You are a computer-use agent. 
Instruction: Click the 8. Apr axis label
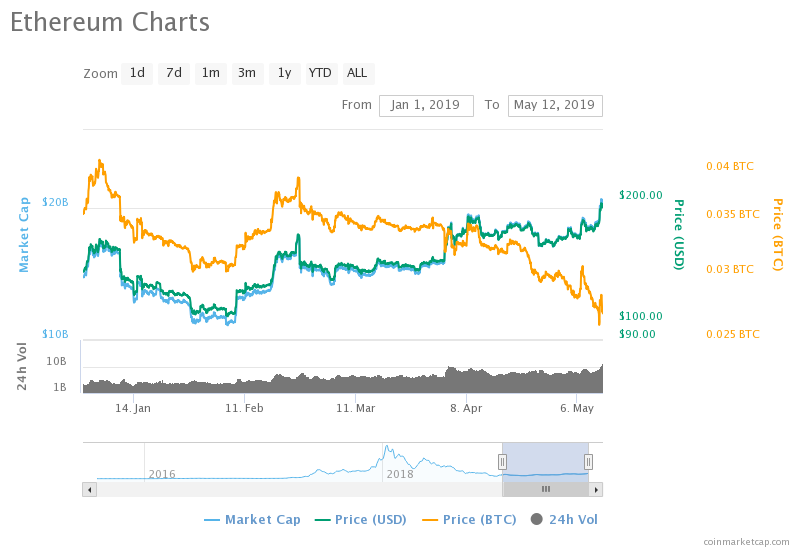pyautogui.click(x=466, y=409)
